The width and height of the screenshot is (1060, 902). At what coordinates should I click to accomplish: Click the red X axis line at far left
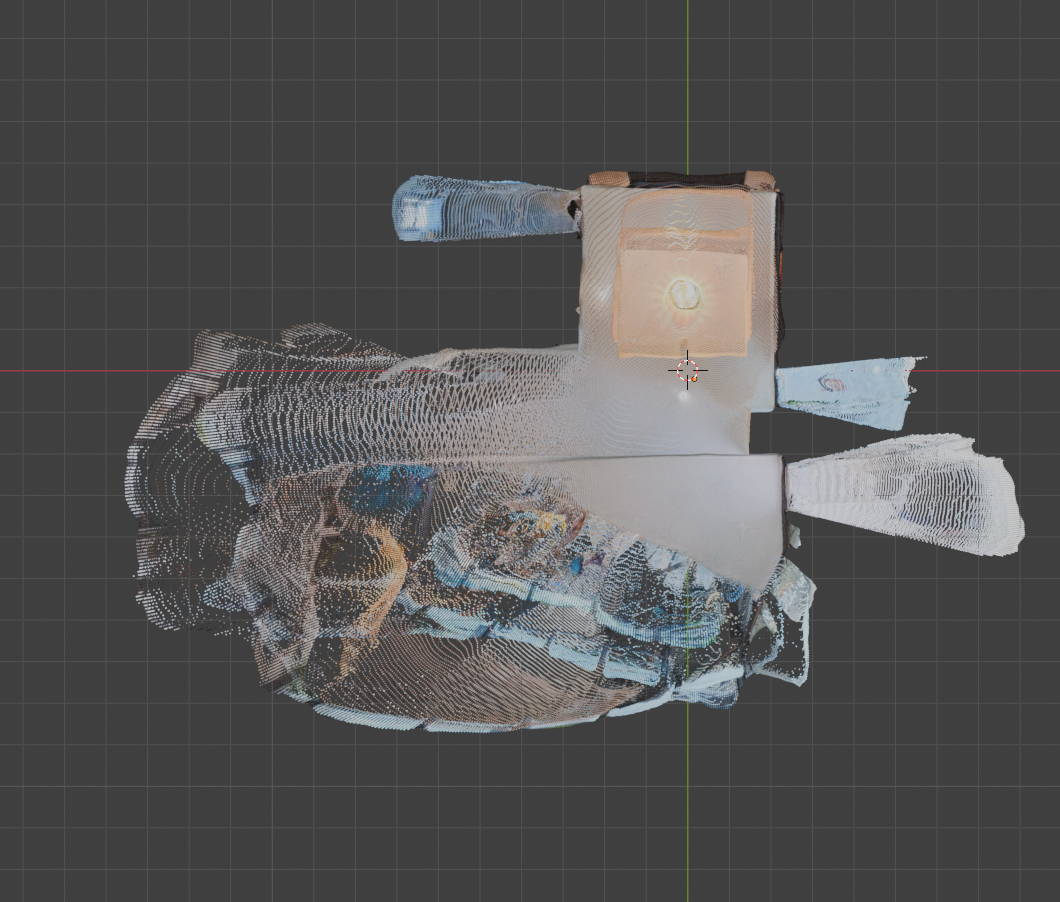point(60,371)
